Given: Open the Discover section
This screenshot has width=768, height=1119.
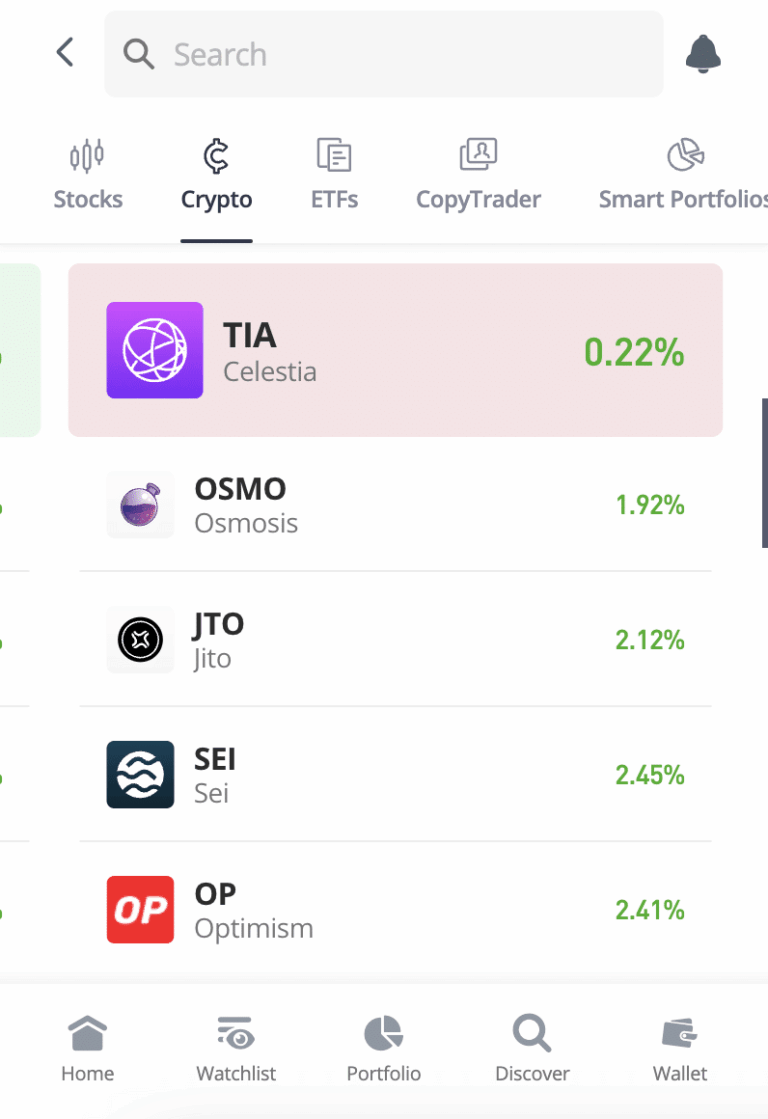Looking at the screenshot, I should point(531,1045).
